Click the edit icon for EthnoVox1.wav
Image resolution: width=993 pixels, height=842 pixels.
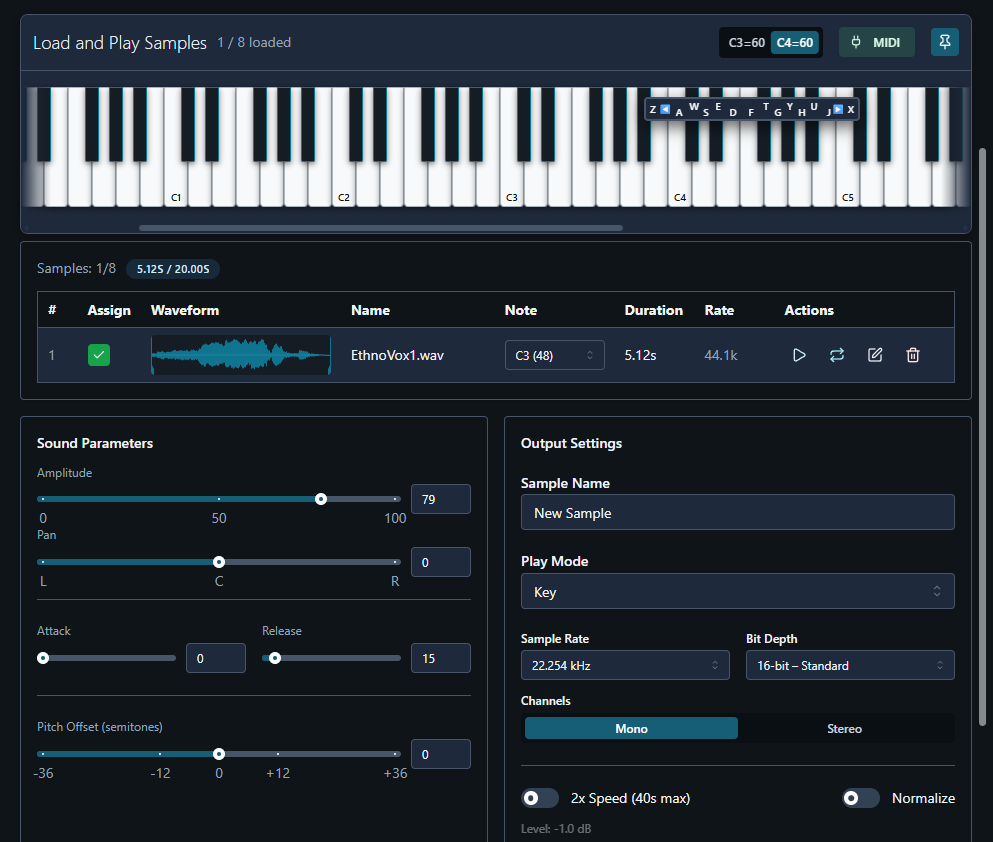875,355
